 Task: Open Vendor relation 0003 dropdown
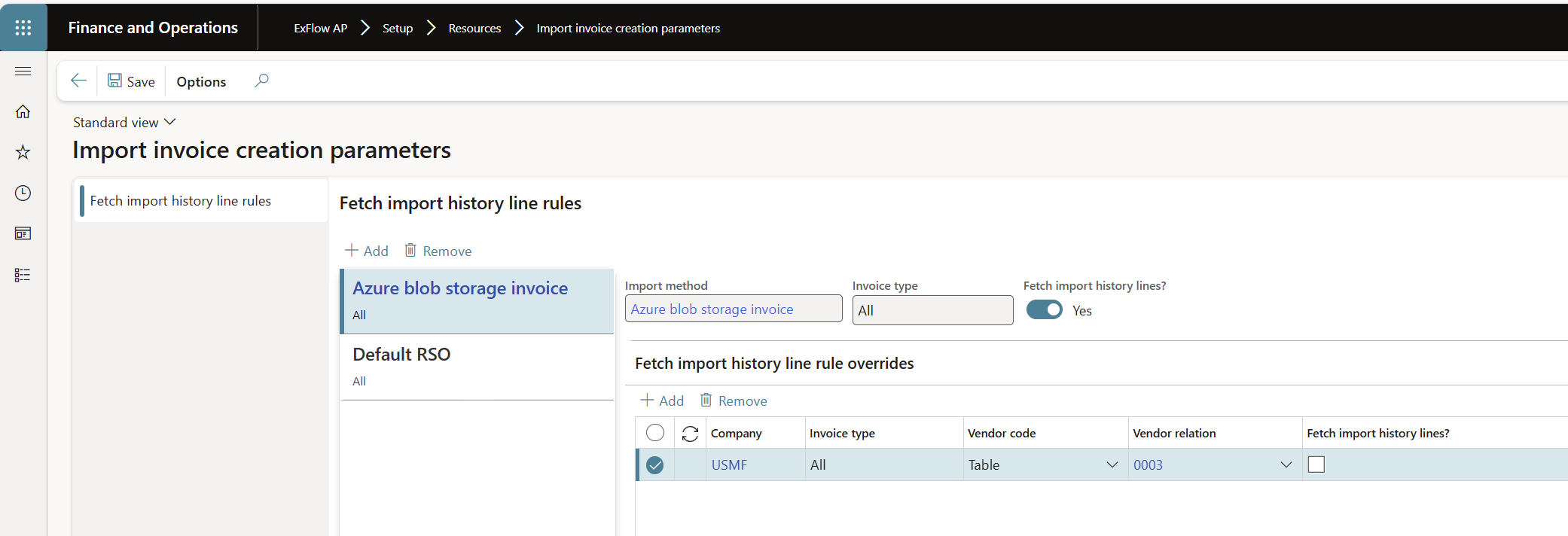coord(1286,465)
